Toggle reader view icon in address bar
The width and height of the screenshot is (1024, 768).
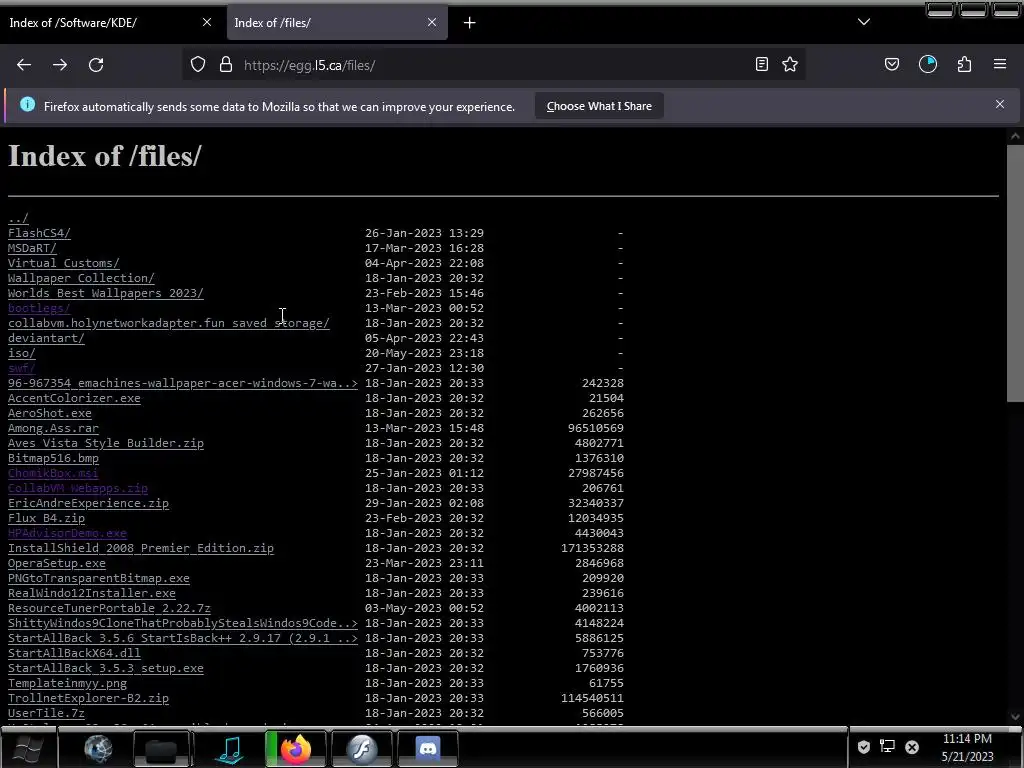tap(761, 64)
